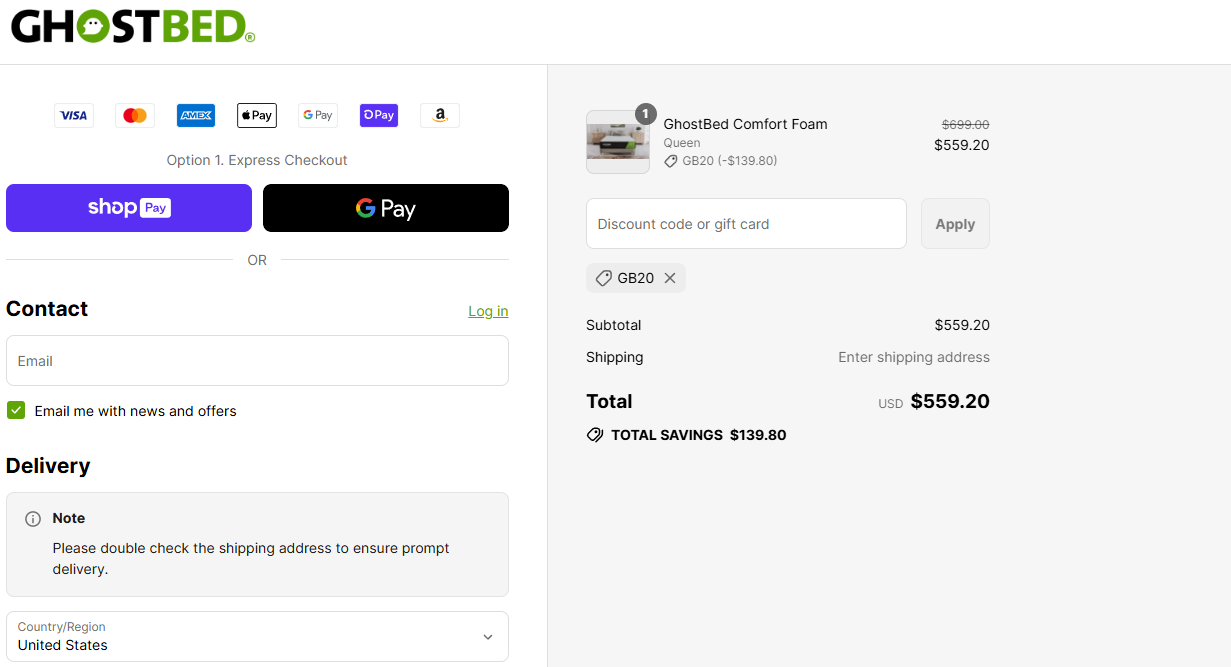Remove the GB20 discount code
The width and height of the screenshot is (1231, 667).
[670, 278]
